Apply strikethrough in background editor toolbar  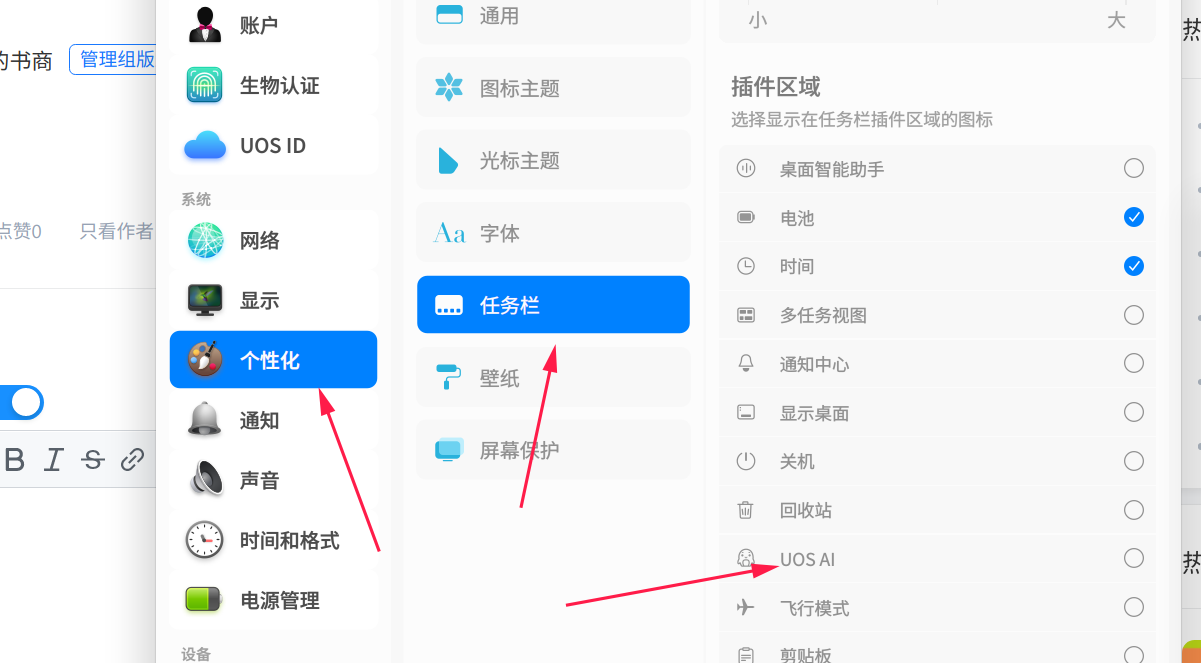[93, 460]
